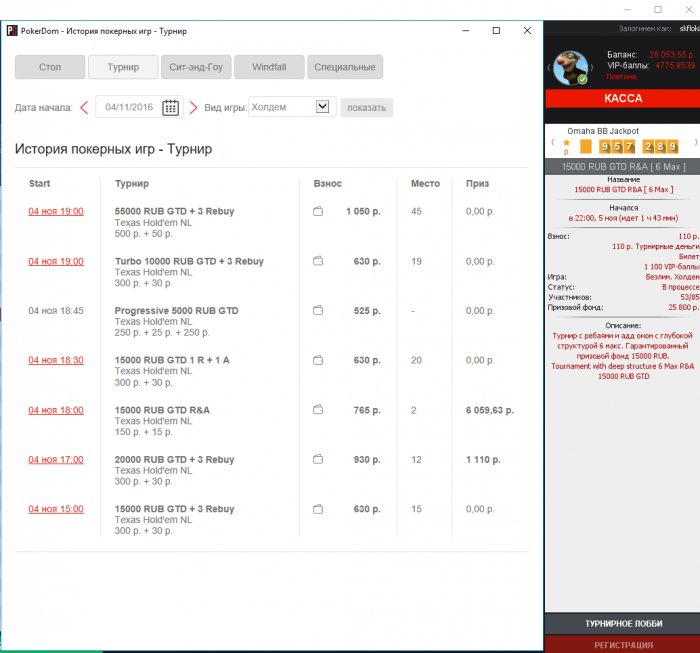Open the 04 ноя 17:00 tournament link

tap(56, 459)
